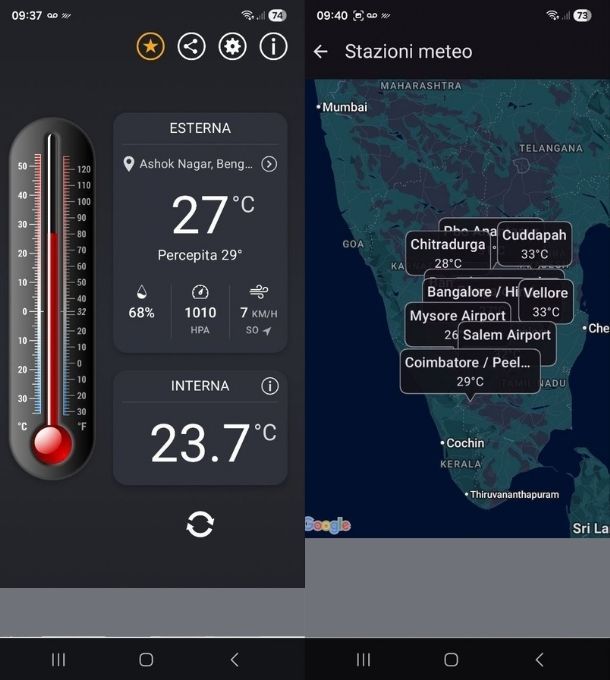Image resolution: width=610 pixels, height=680 pixels.
Task: Tap the wind direction arrow icon
Action: pyautogui.click(x=267, y=331)
